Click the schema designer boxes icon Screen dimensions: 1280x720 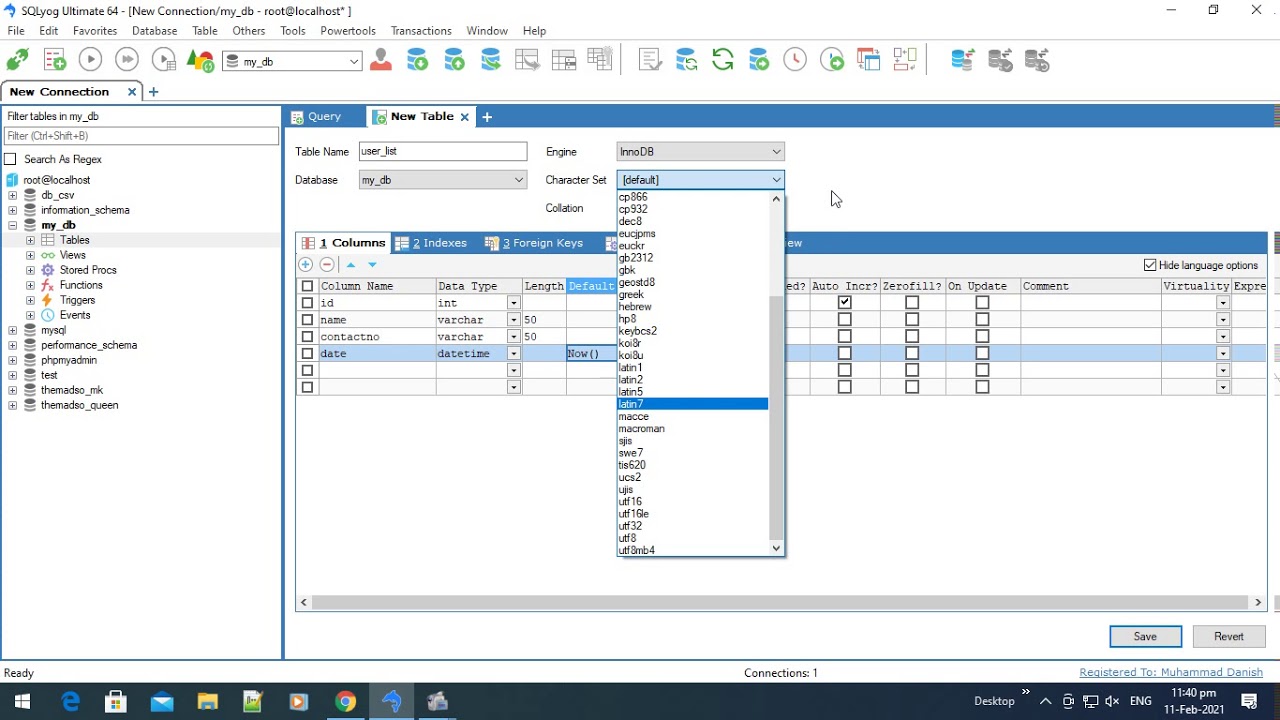[905, 60]
